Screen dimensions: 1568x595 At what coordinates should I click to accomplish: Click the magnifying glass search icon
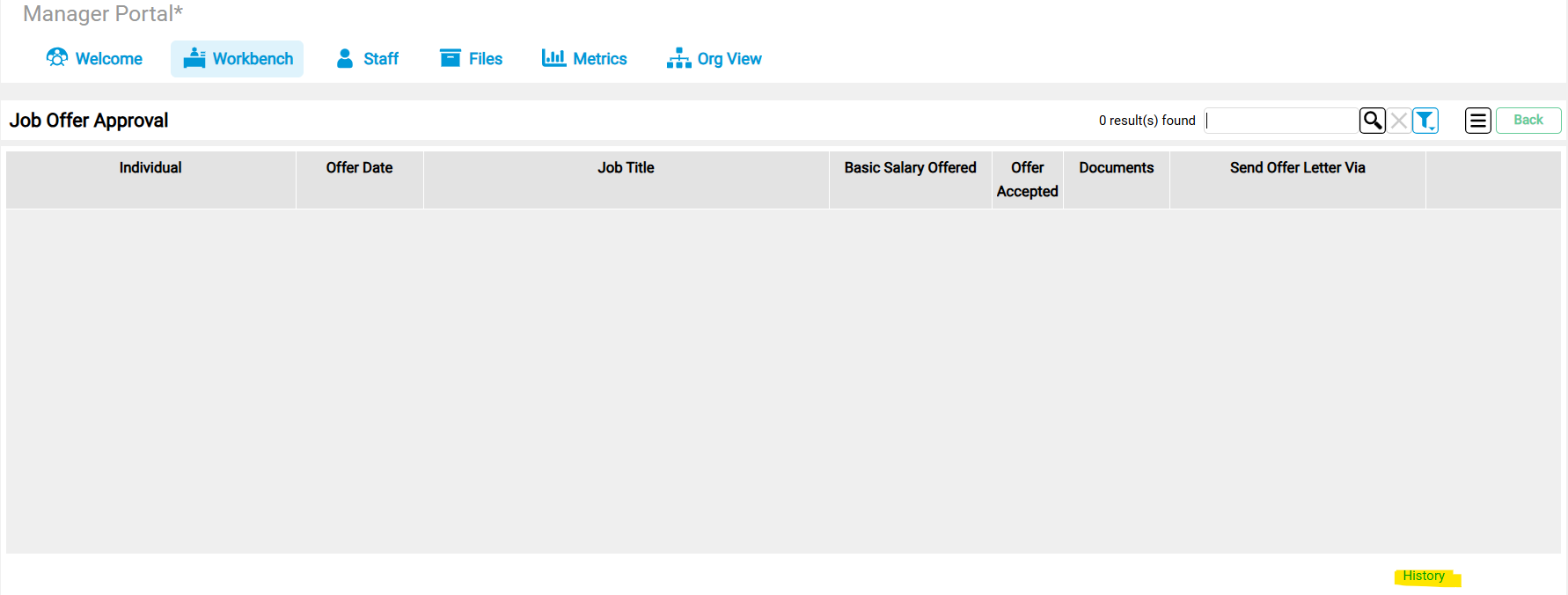[1372, 121]
